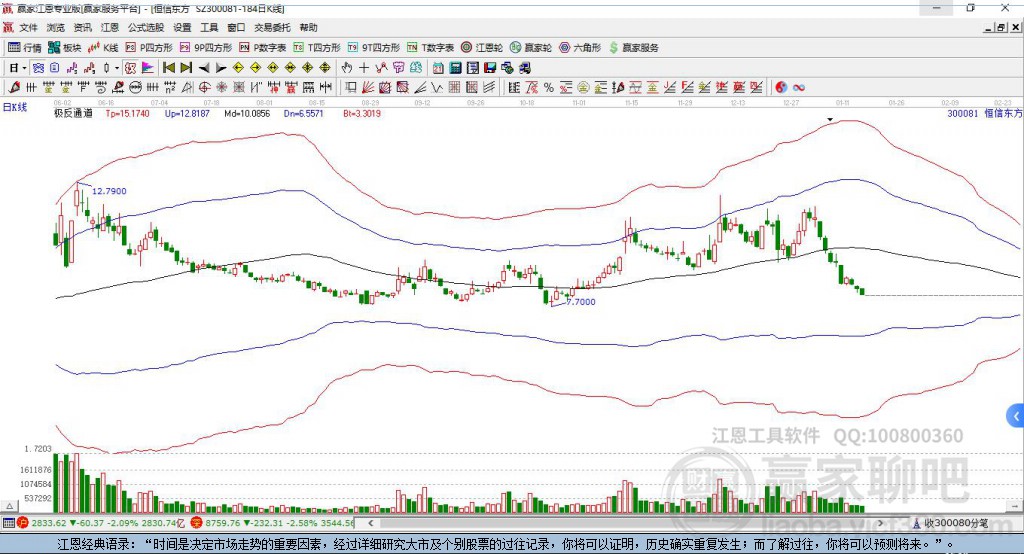Open the 9T四方形 tool
The image size is (1024, 554).
pos(374,48)
